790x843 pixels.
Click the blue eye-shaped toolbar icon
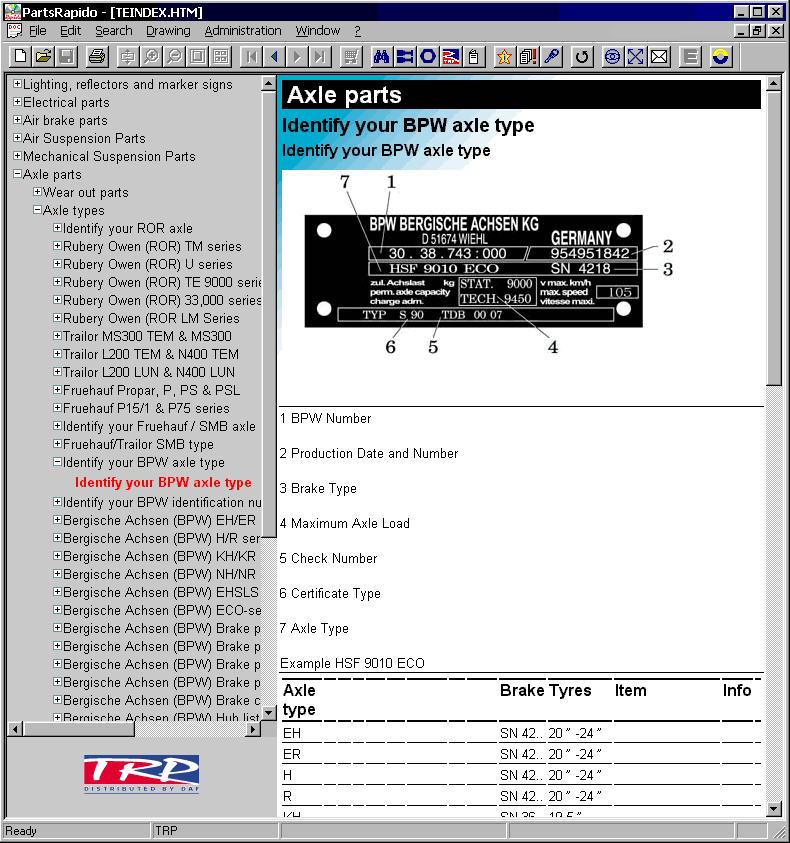tap(612, 56)
